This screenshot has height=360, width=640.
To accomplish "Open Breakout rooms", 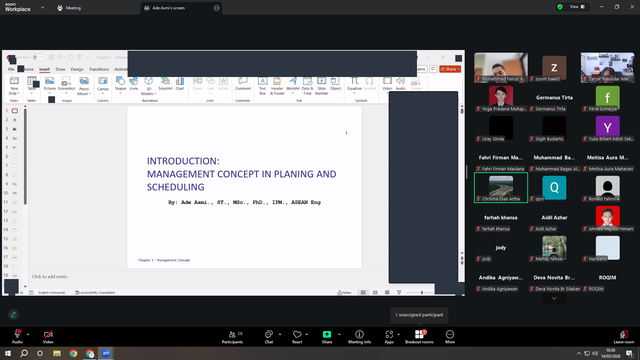I will pyautogui.click(x=419, y=337).
